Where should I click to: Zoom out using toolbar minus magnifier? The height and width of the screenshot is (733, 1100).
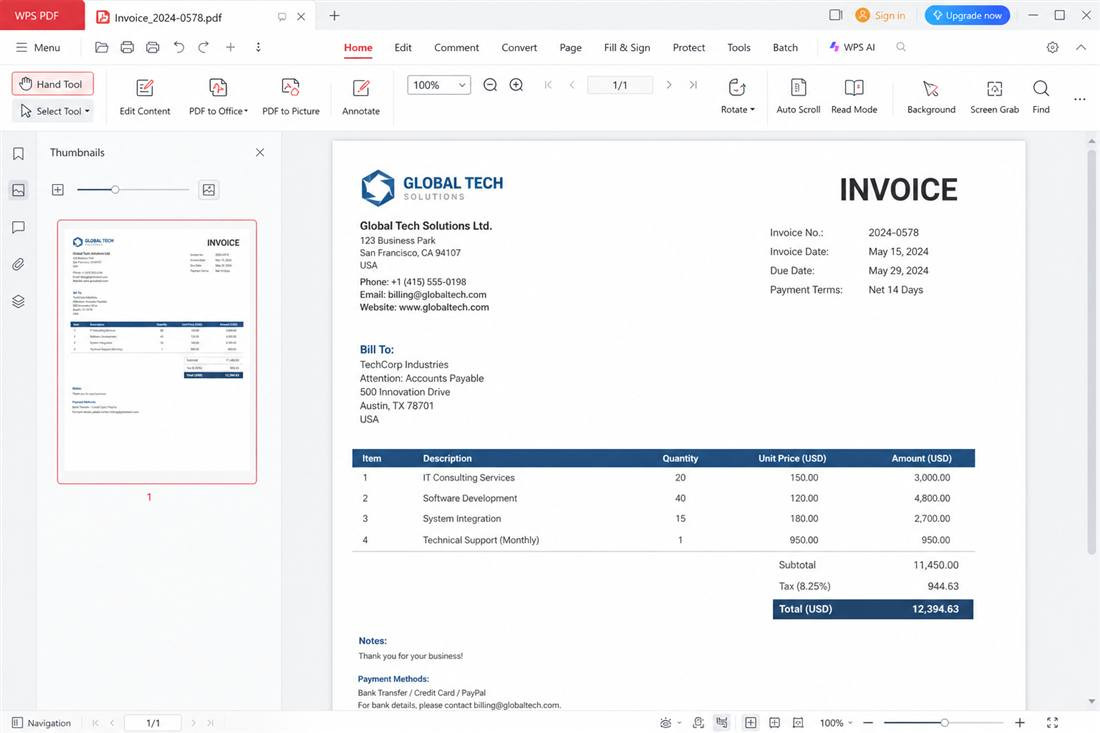[x=490, y=85]
